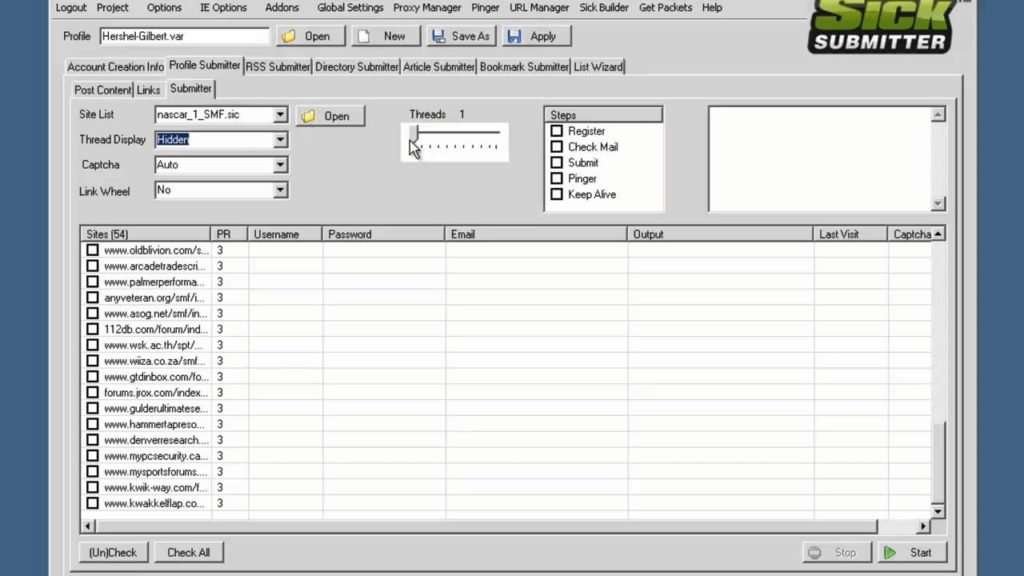Expand the Link Wheel dropdown
The height and width of the screenshot is (576, 1024).
coord(280,190)
